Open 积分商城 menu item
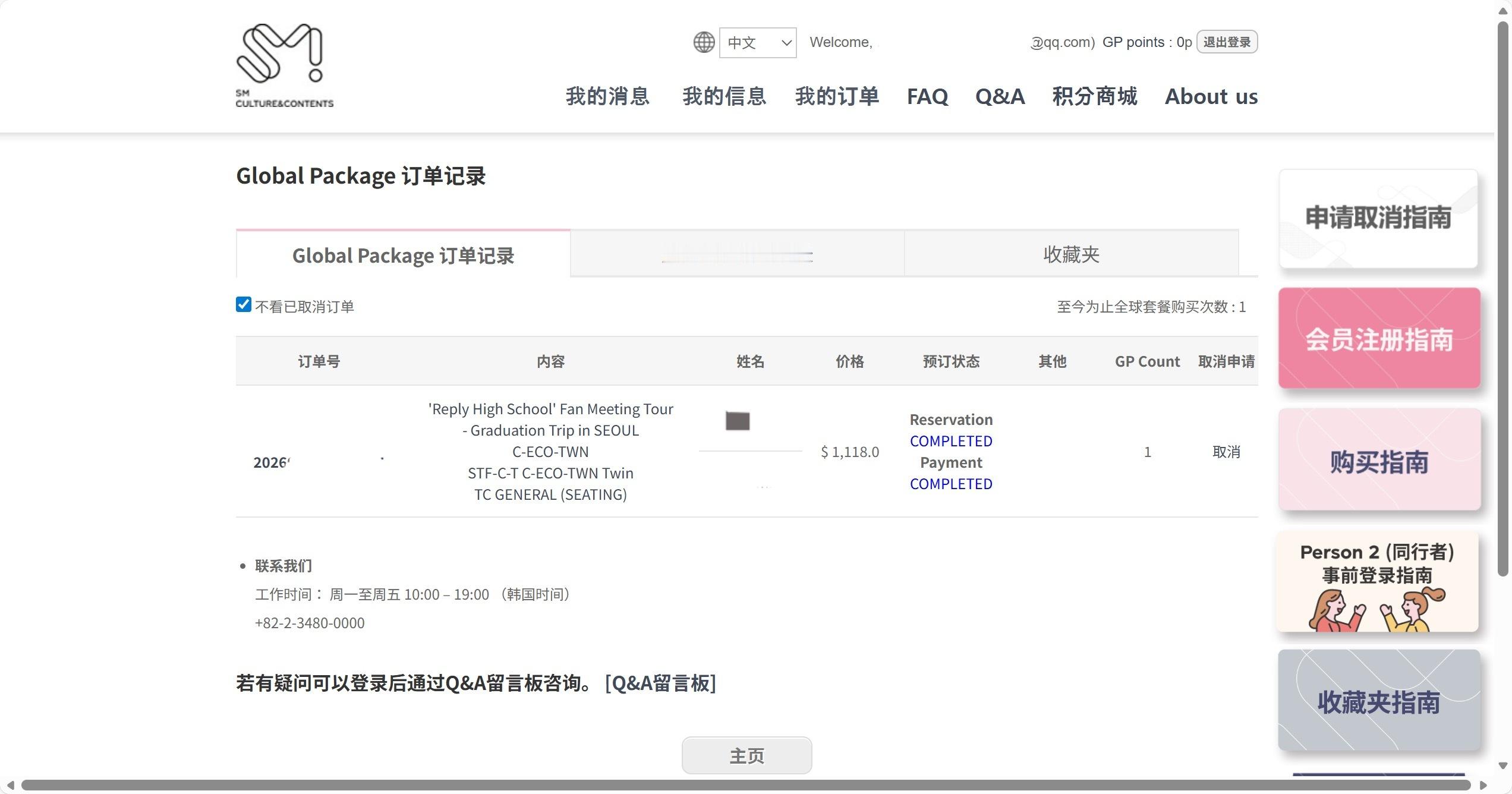 pyautogui.click(x=1094, y=96)
